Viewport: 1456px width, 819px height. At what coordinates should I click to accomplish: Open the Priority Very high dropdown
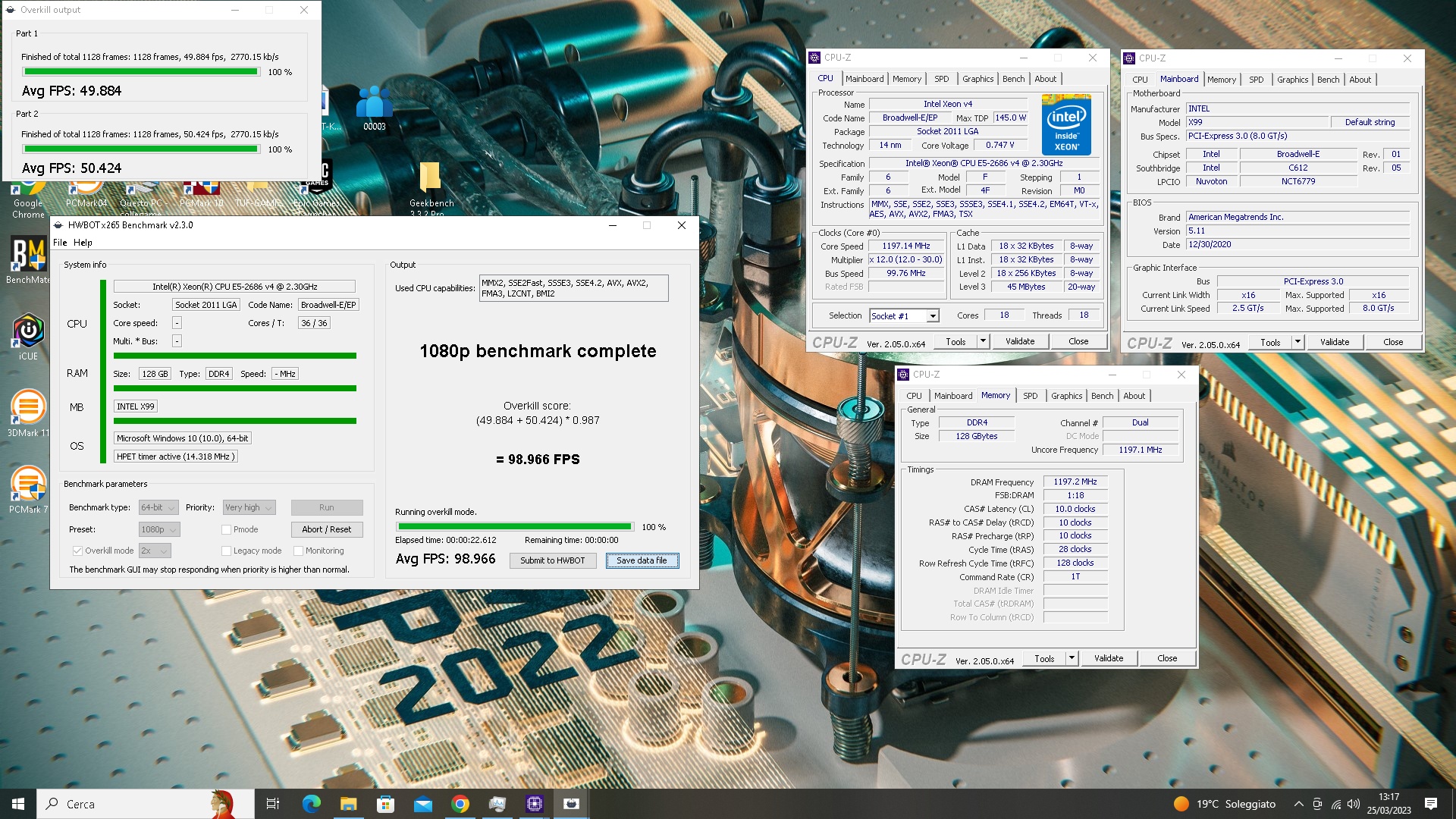(x=249, y=507)
